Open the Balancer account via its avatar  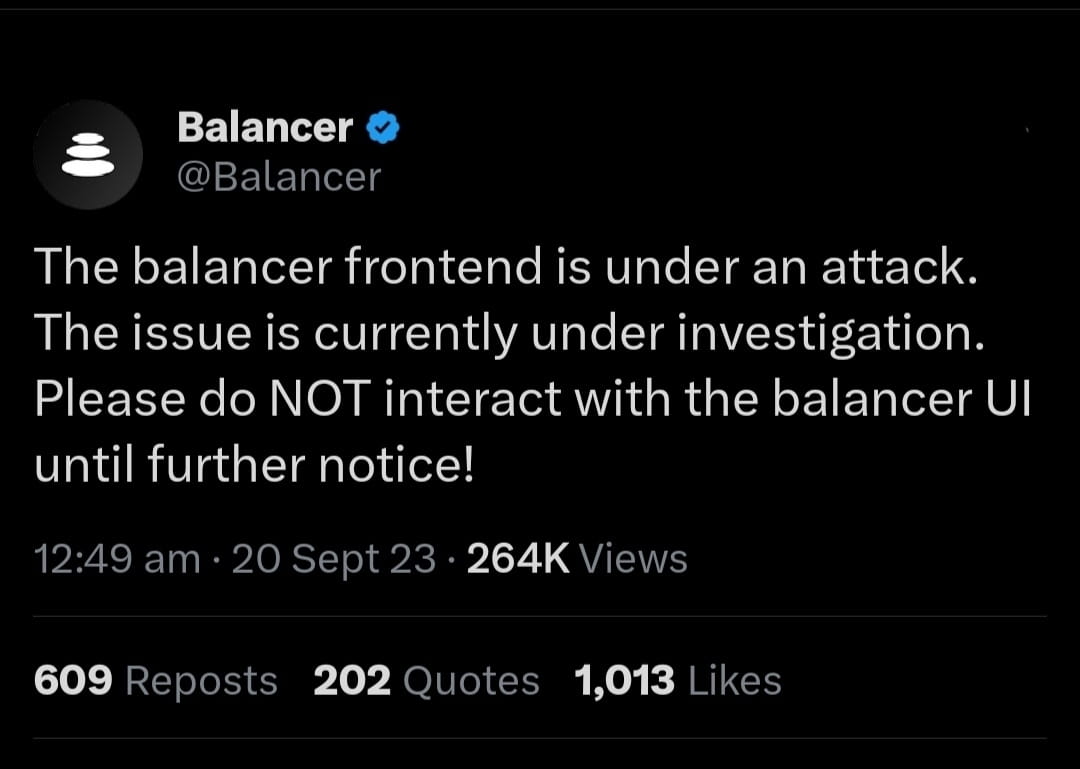click(88, 155)
